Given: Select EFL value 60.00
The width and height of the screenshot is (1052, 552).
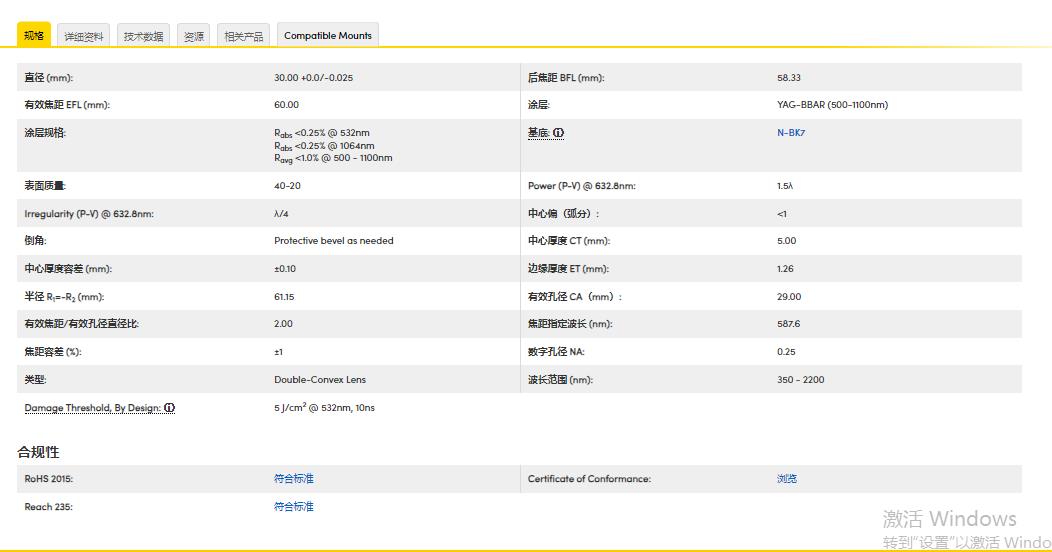Looking at the screenshot, I should [286, 105].
